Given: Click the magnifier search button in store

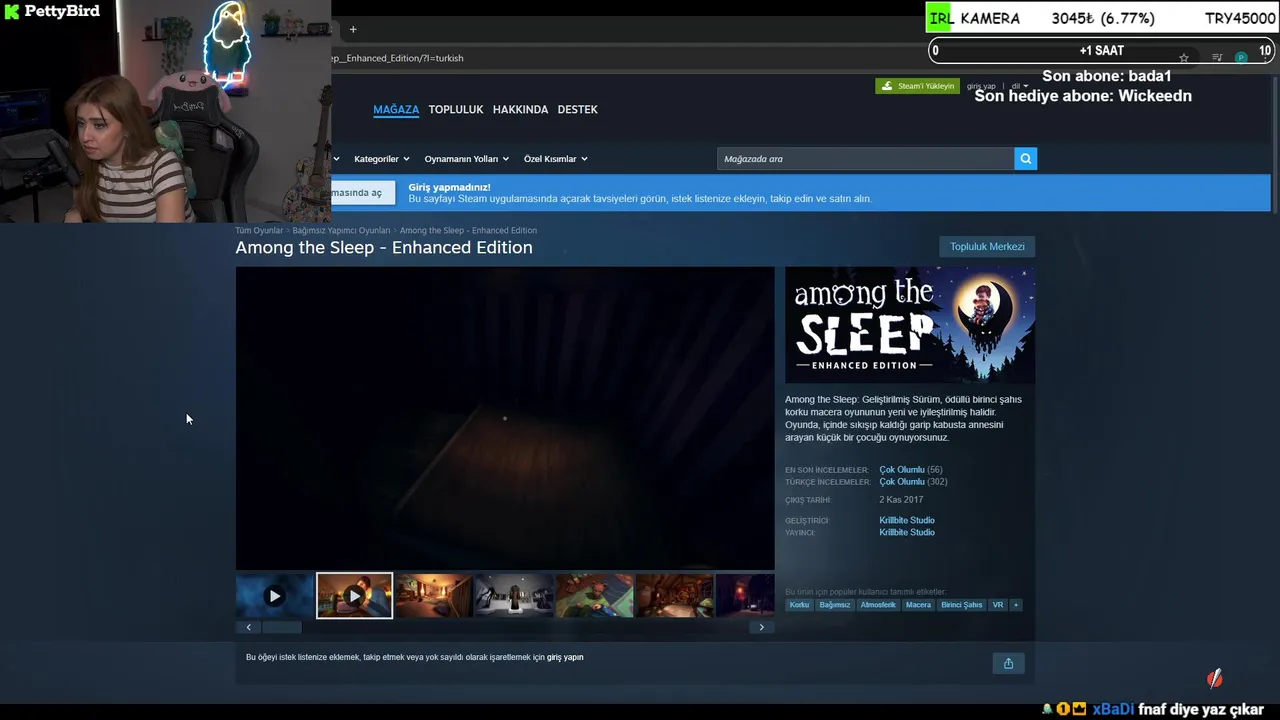Looking at the screenshot, I should tap(1025, 159).
